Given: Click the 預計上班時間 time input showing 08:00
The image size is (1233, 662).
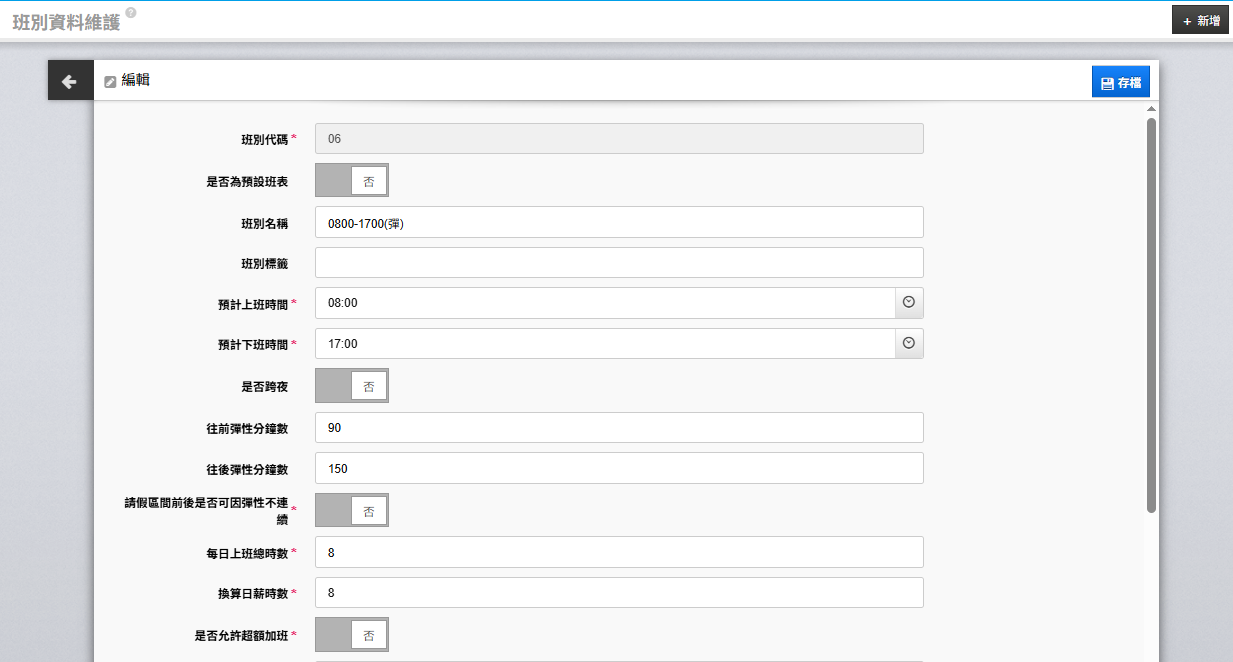Looking at the screenshot, I should point(604,303).
